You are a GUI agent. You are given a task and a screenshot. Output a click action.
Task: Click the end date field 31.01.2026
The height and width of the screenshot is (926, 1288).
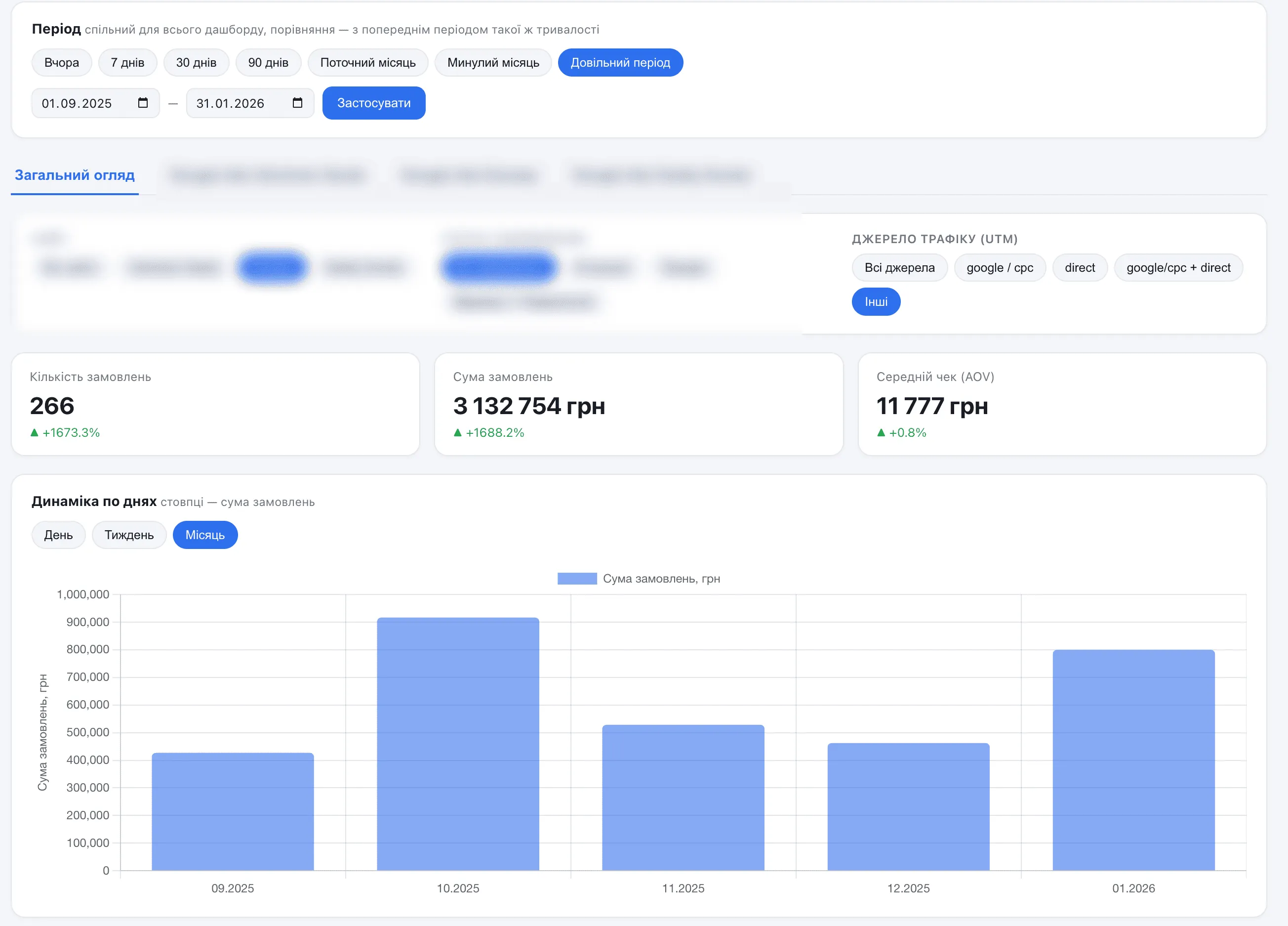click(x=250, y=103)
